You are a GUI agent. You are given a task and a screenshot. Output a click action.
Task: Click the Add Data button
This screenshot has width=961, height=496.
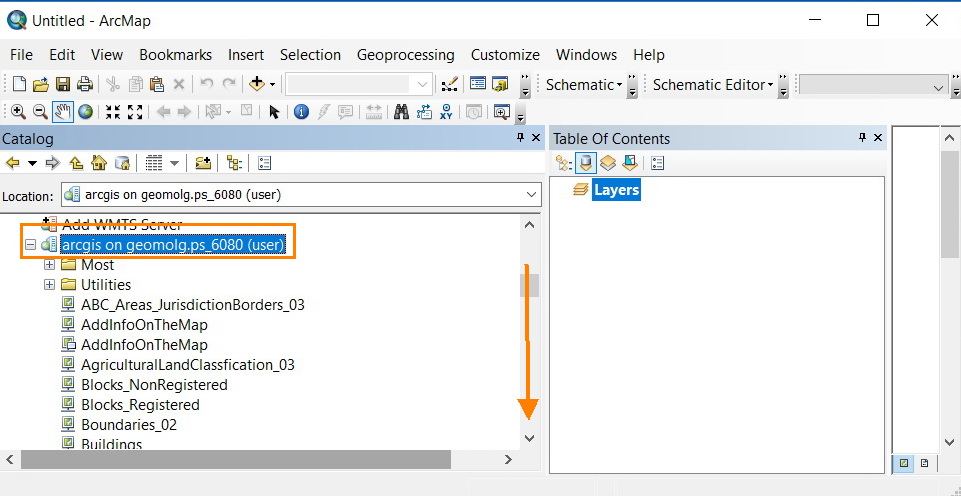tap(256, 84)
